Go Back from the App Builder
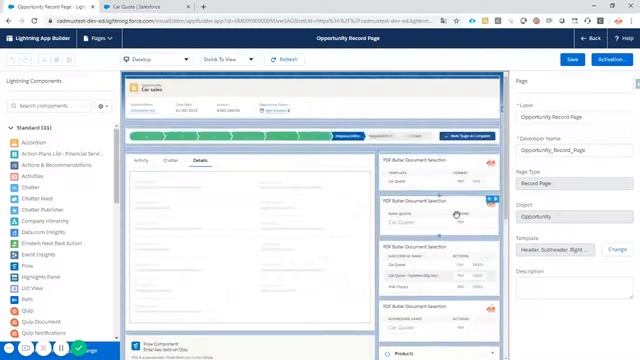The width and height of the screenshot is (640, 360). 591,38
